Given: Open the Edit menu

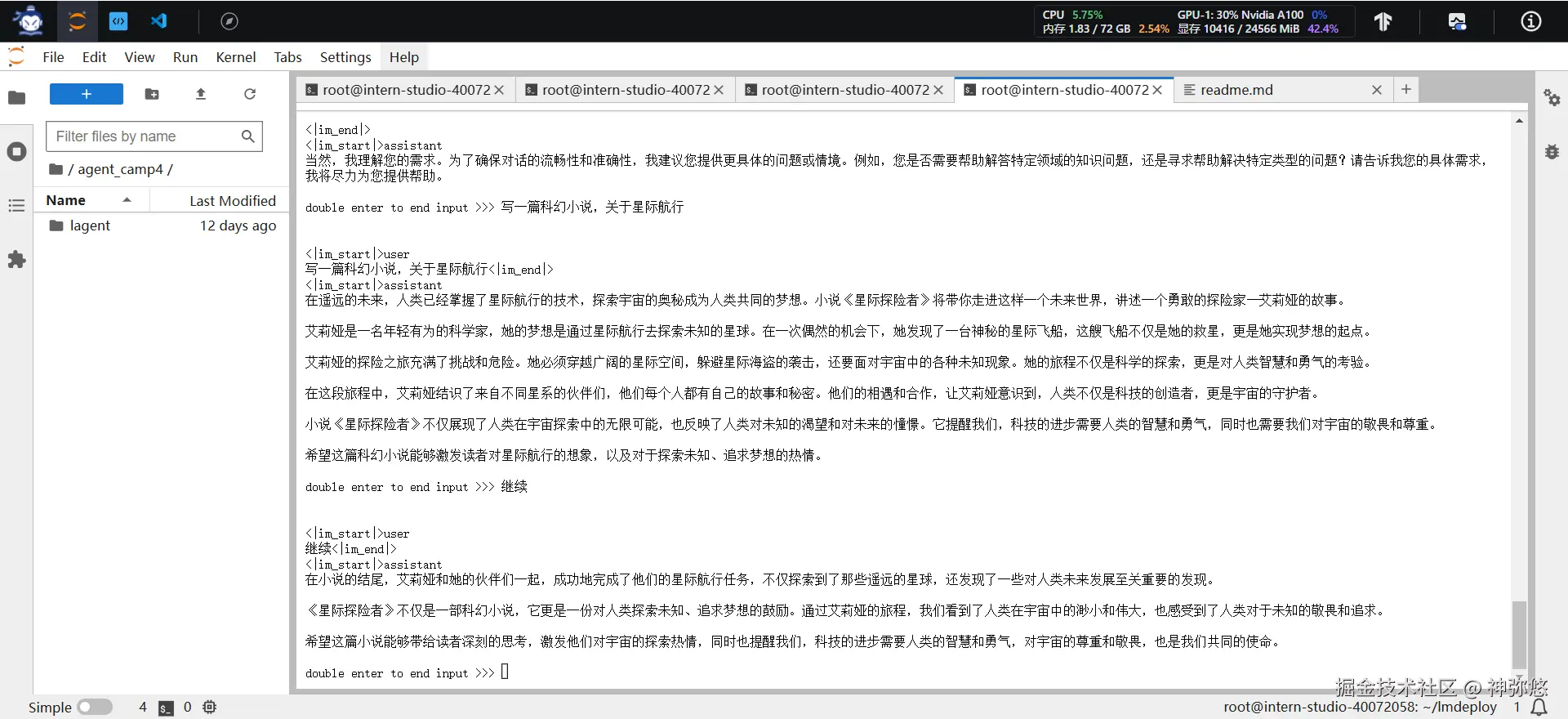Looking at the screenshot, I should pyautogui.click(x=95, y=57).
